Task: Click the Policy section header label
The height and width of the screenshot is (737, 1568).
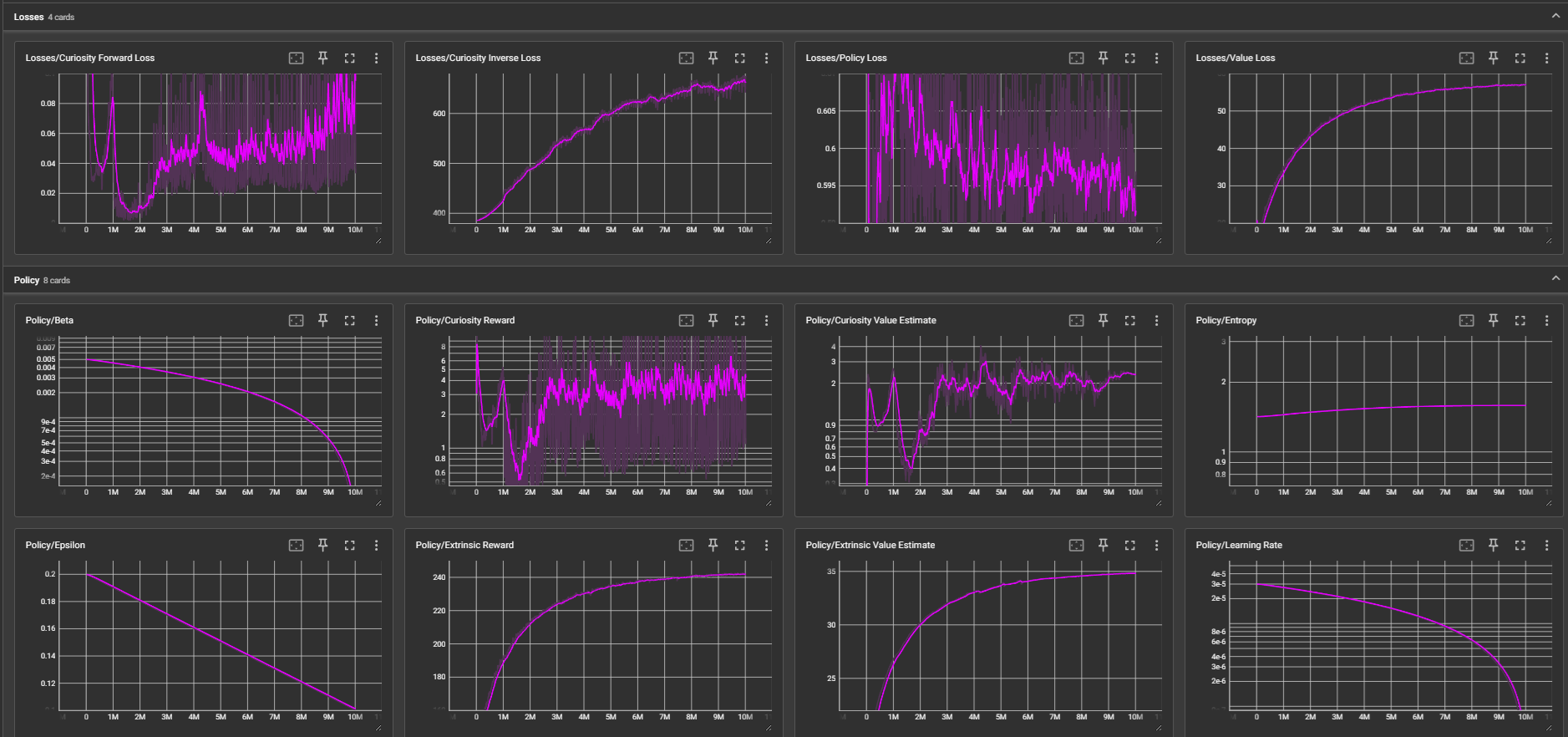Action: point(27,280)
